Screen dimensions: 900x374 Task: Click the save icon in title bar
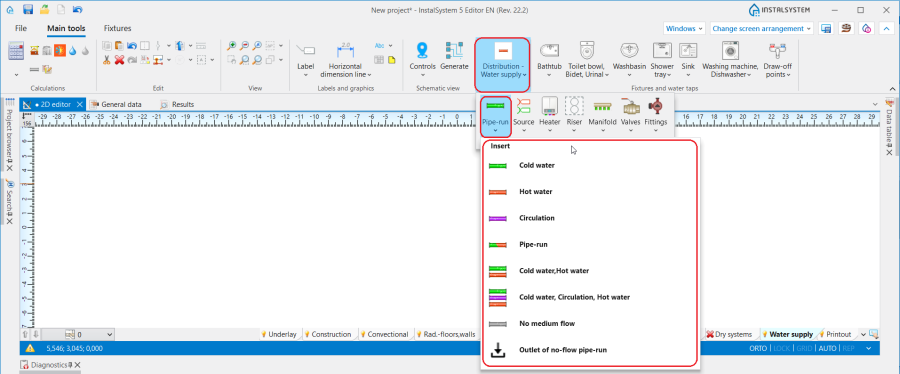[28, 10]
